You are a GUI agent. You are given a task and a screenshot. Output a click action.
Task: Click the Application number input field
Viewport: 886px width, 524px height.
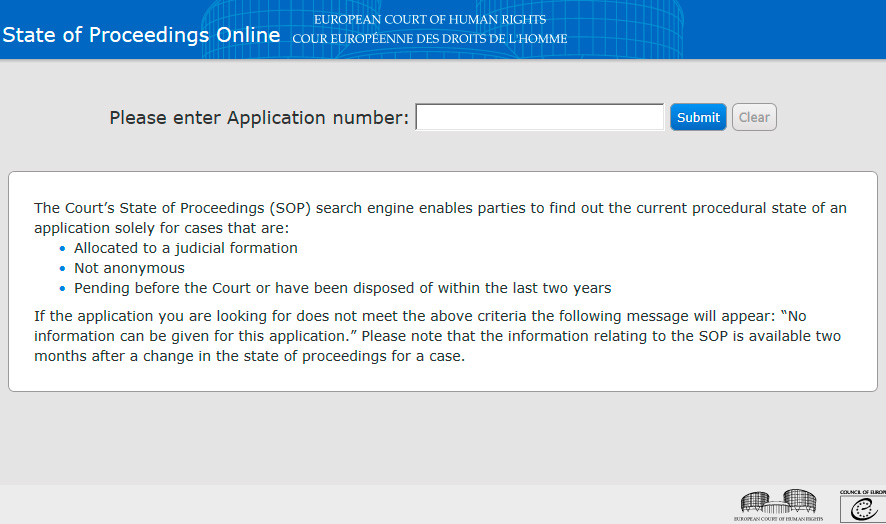(x=540, y=117)
